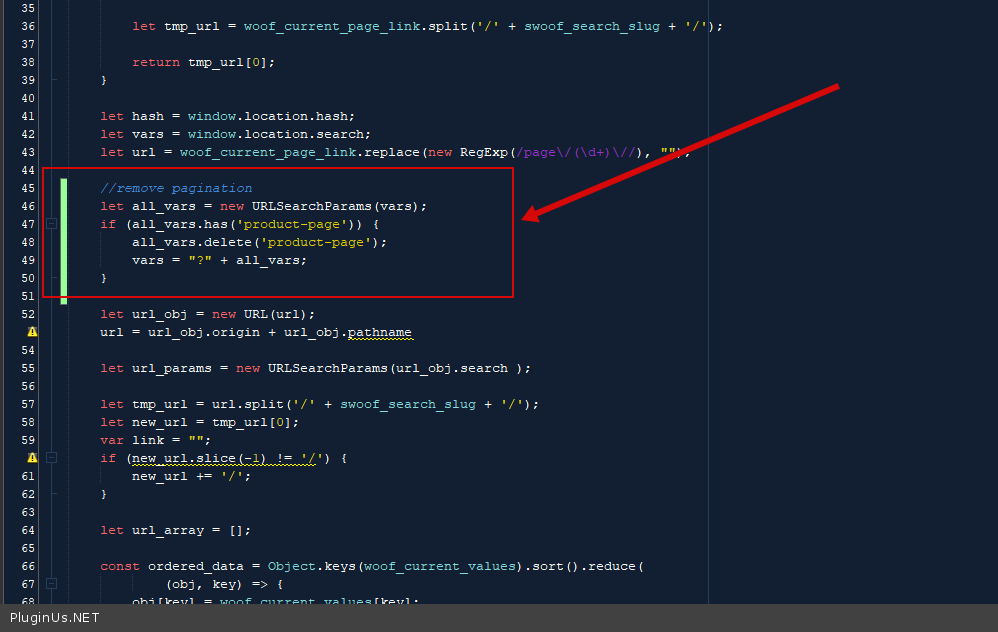Collapse the (obj, key) arrow function block

pos(52,584)
